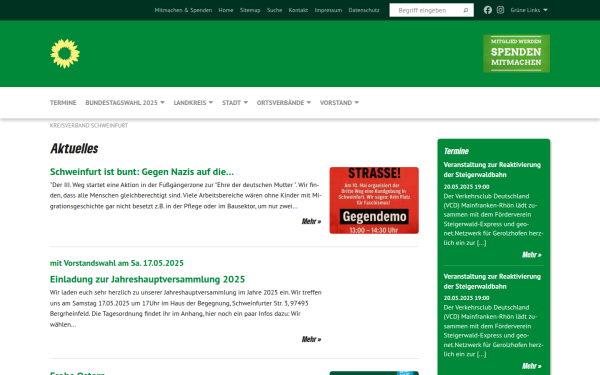Open the Facebook icon link
600x375 pixels.
pyautogui.click(x=488, y=10)
